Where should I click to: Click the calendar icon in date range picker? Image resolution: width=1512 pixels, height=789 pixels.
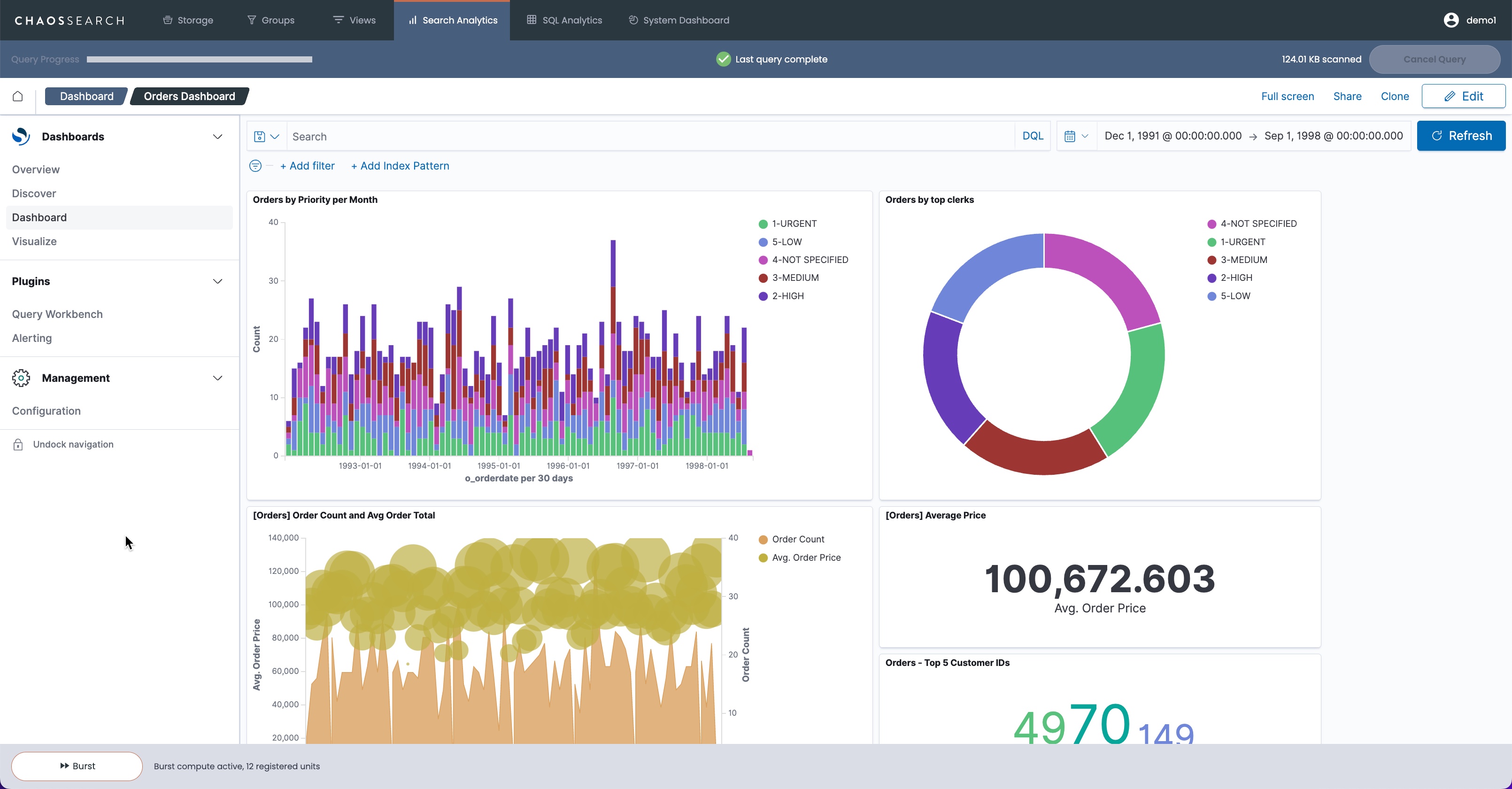coord(1071,136)
